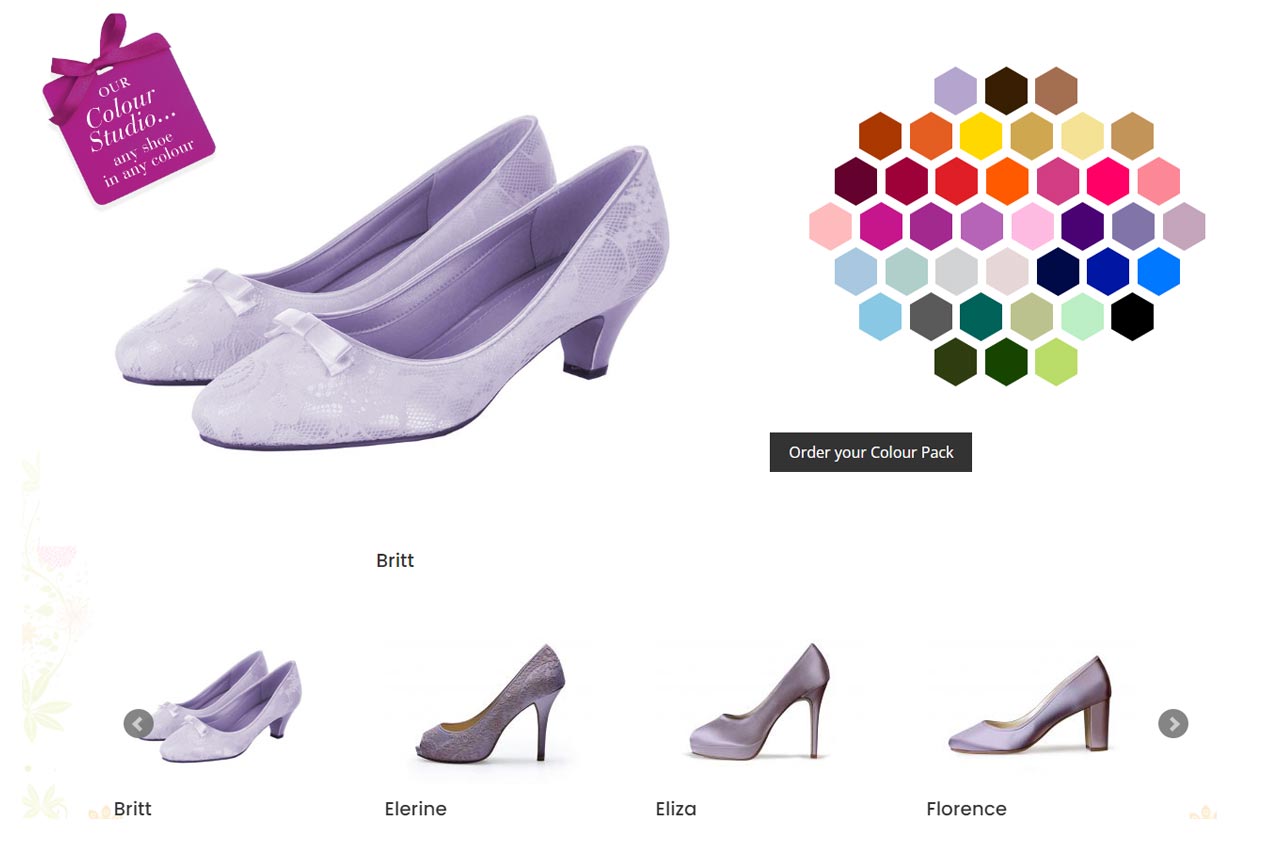Choose the dark brown colour hexagon
Image resolution: width=1264 pixels, height=868 pixels.
[1006, 91]
